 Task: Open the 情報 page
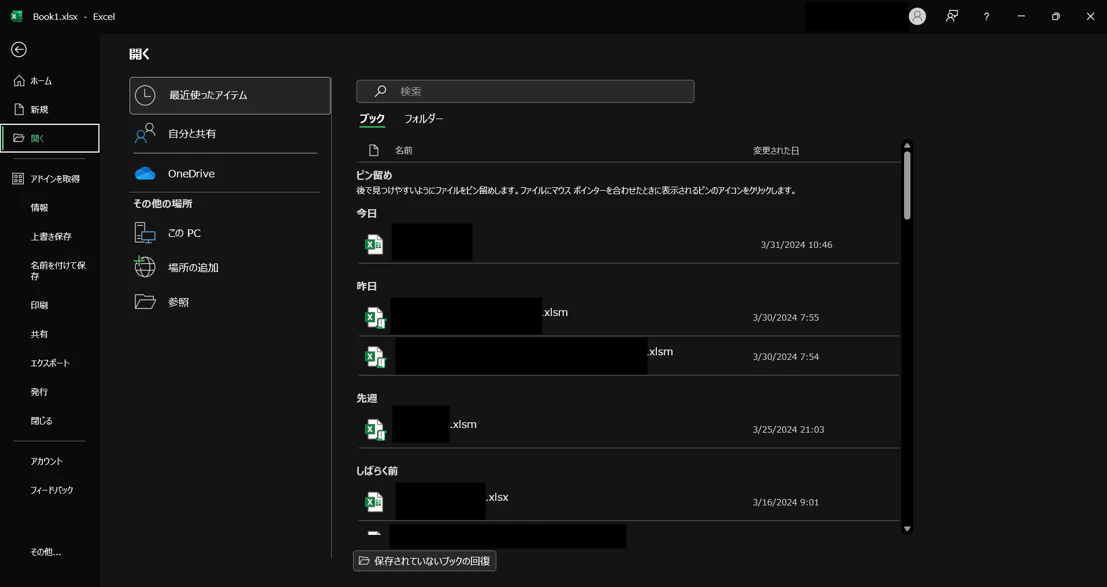[x=40, y=208]
